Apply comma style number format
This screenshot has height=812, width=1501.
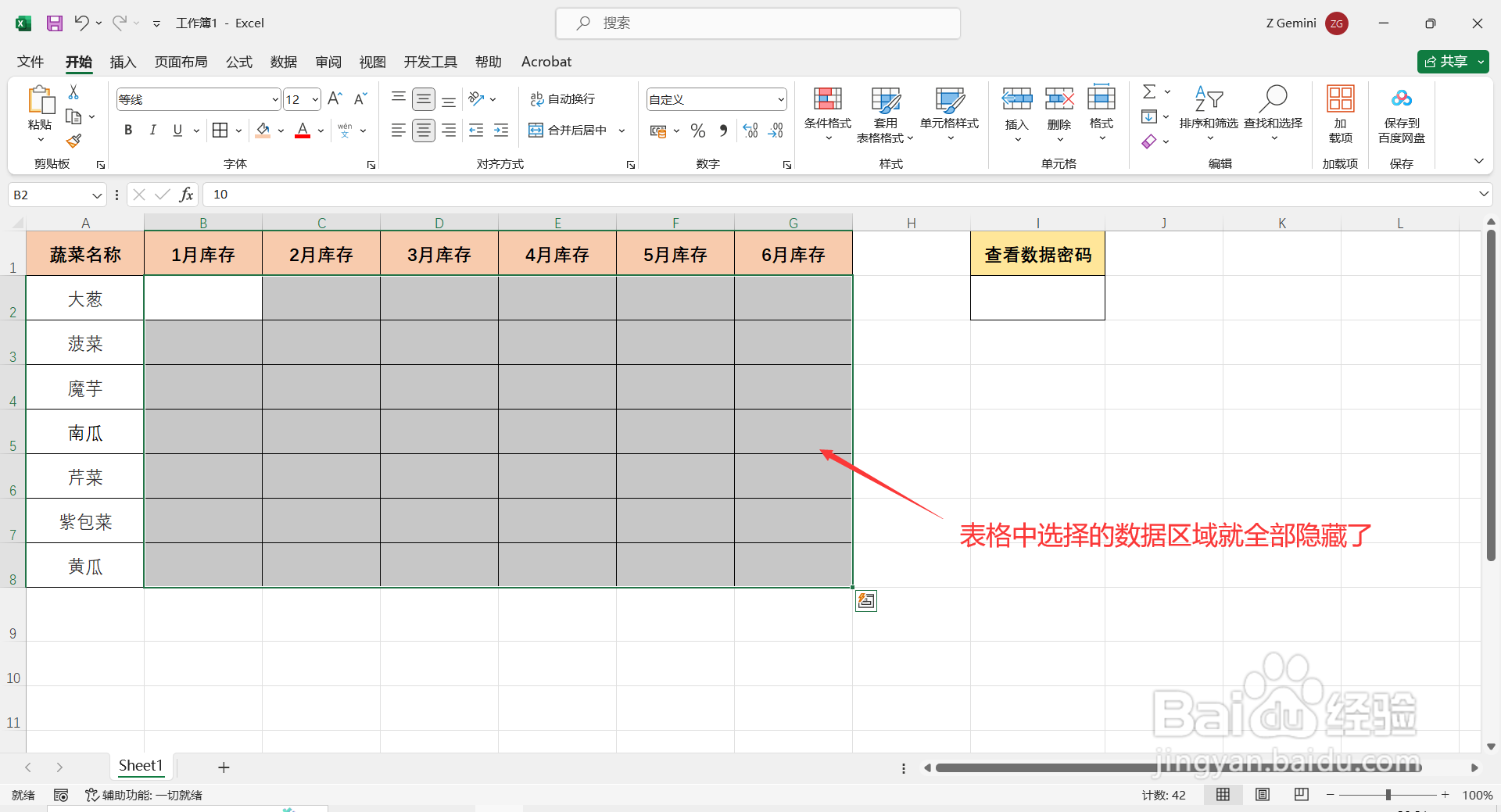click(x=723, y=131)
